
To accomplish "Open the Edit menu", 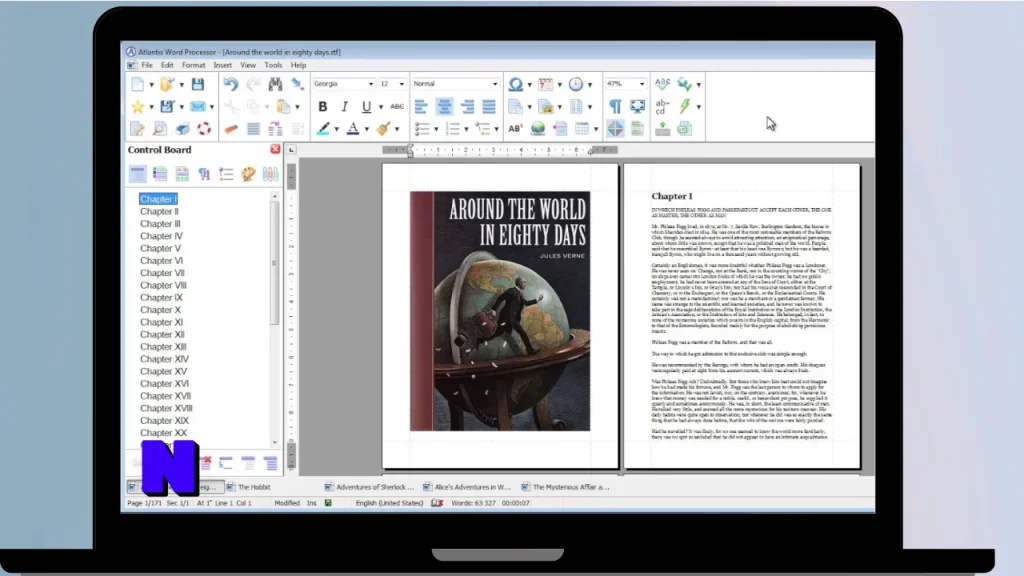I will 167,65.
